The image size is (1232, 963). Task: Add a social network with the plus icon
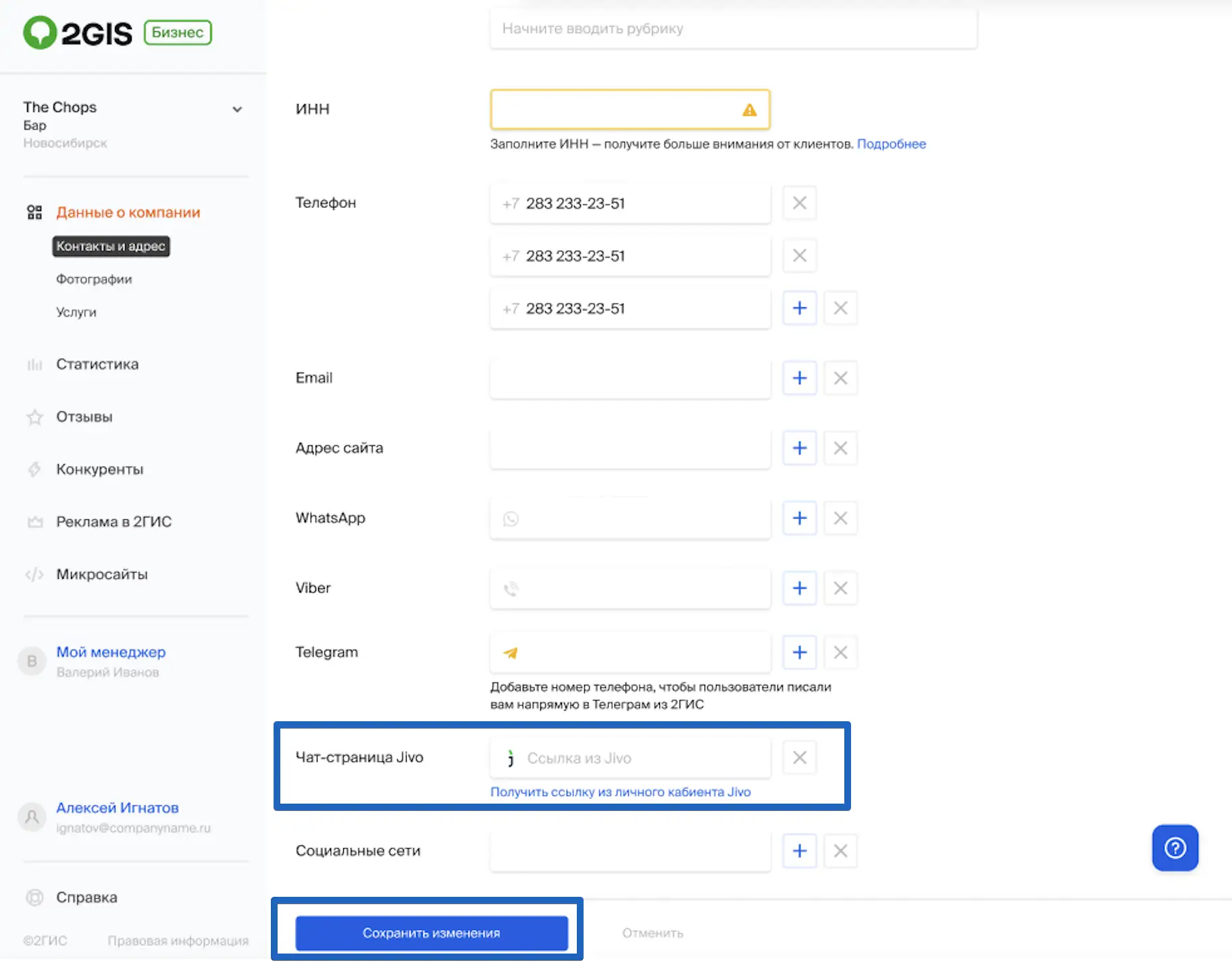tap(799, 850)
